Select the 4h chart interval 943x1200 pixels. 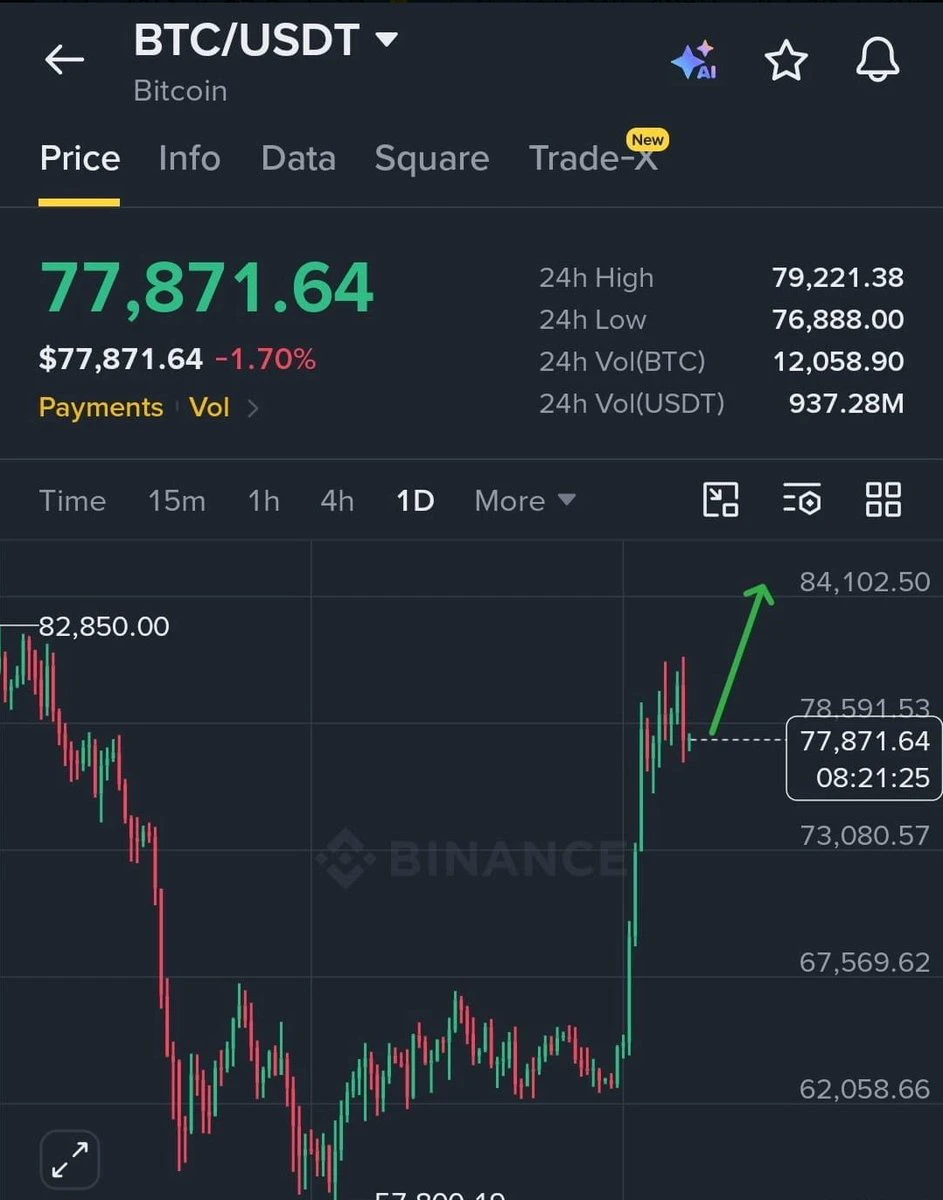click(x=337, y=500)
